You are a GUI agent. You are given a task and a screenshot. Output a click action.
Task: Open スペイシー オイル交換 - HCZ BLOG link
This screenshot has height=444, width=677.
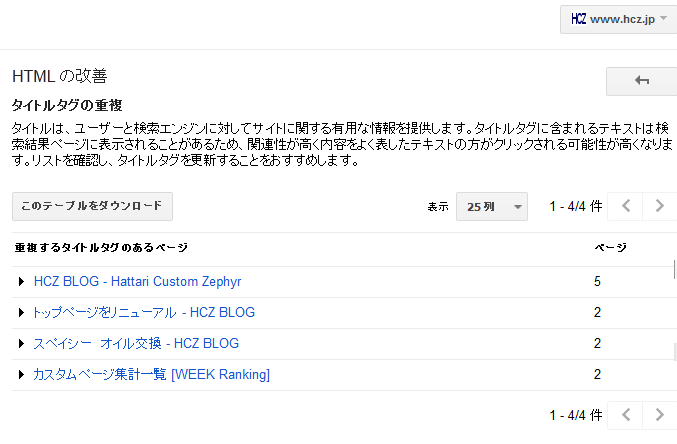click(x=136, y=343)
